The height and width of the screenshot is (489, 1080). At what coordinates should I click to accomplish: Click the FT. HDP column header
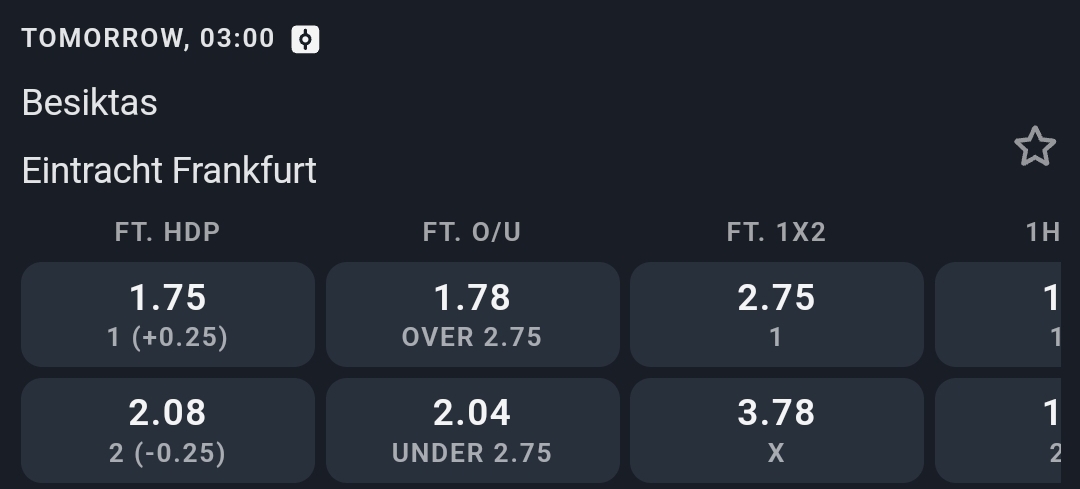tap(168, 232)
